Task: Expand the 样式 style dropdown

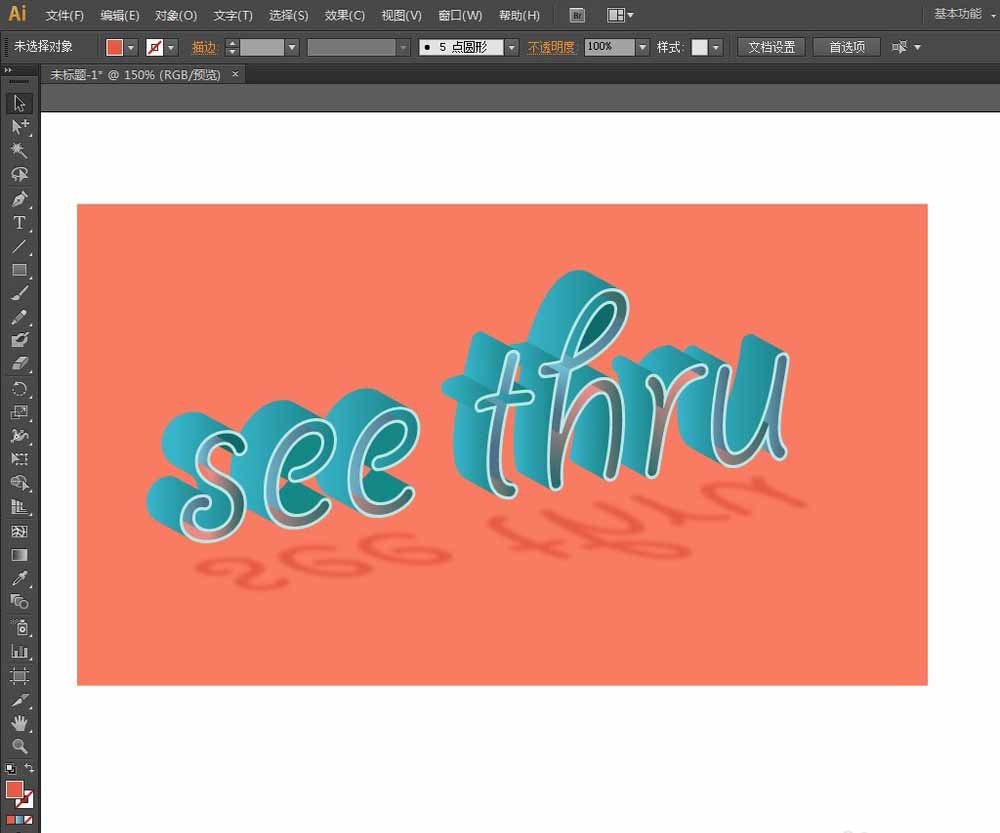Action: tap(716, 47)
